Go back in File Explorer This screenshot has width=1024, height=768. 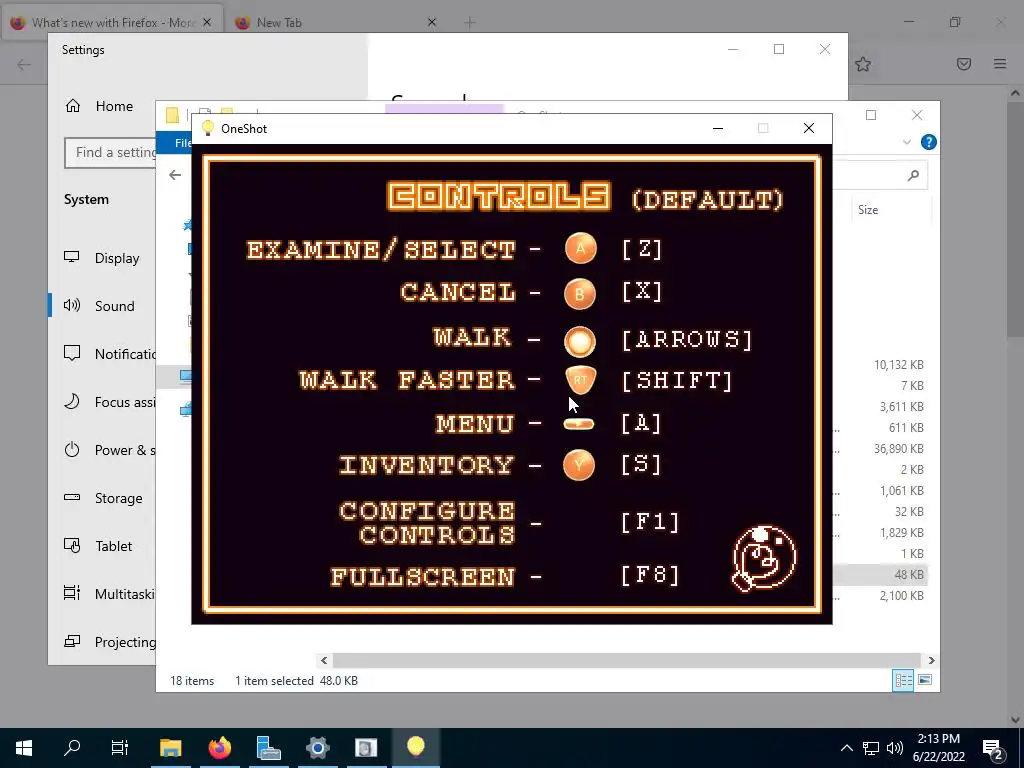[174, 175]
